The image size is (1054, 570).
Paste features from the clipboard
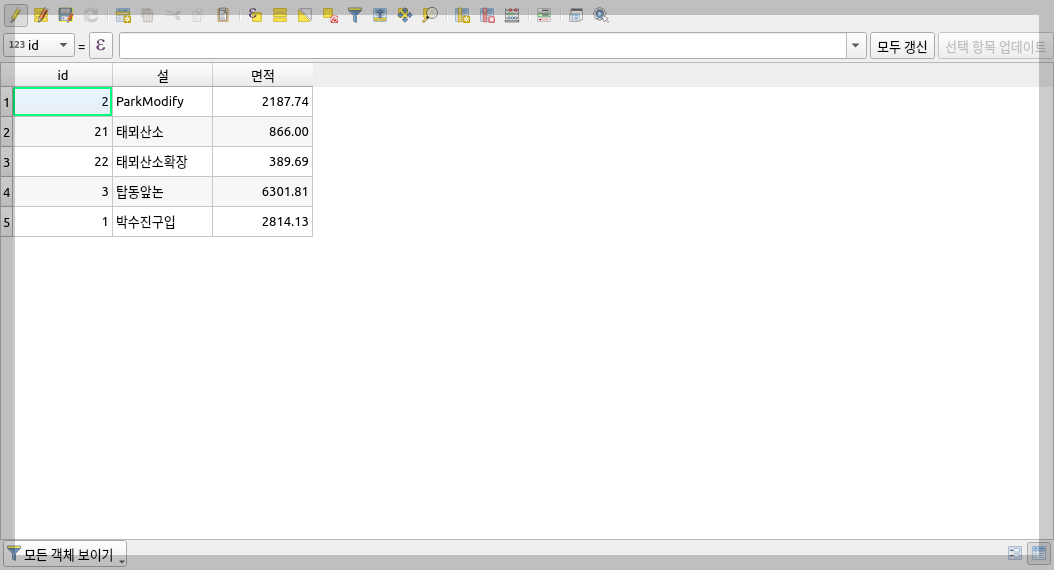222,15
